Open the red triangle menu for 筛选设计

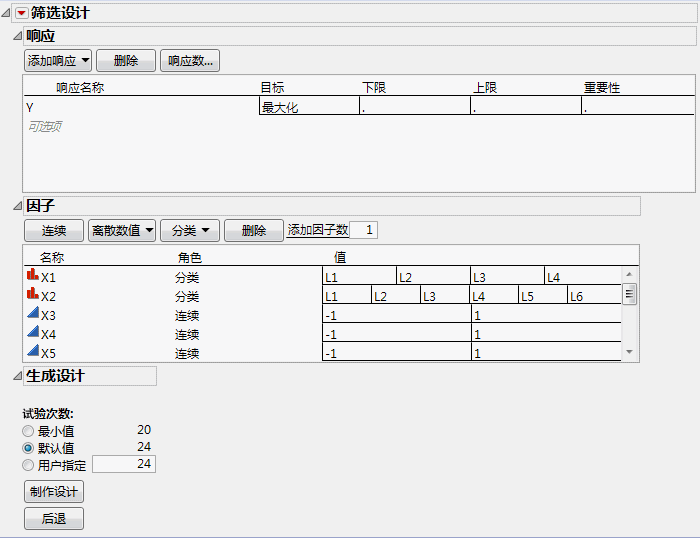click(21, 13)
